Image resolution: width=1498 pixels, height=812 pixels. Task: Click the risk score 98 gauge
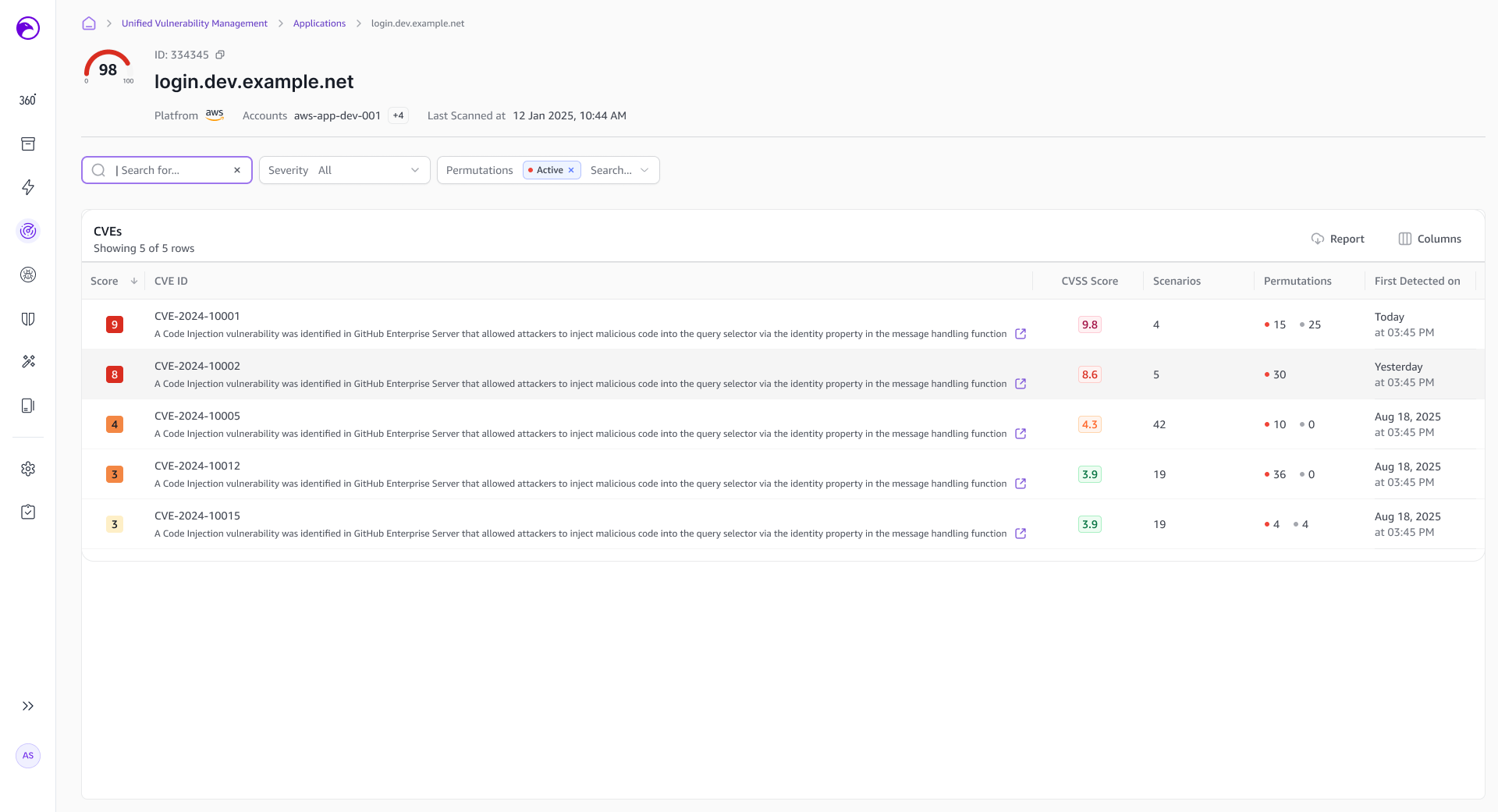108,67
